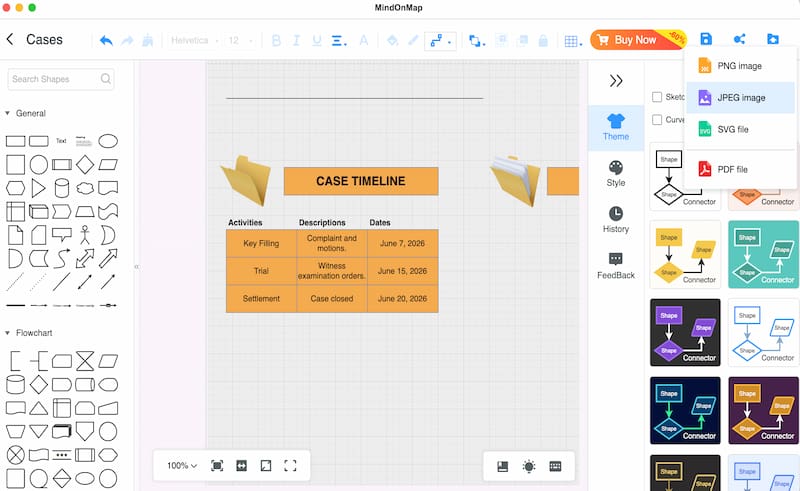Screen dimensions: 800x491
Task: Undo the last action
Action: coord(106,40)
